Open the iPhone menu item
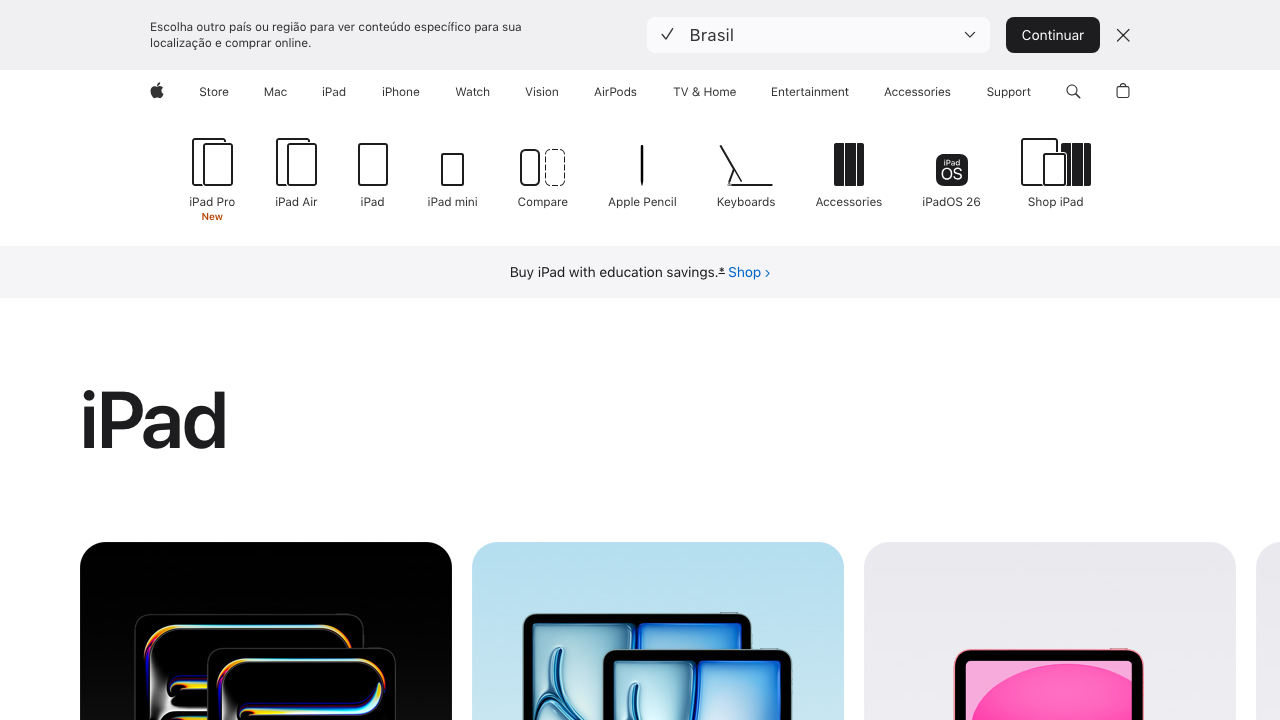The image size is (1280, 720). tap(400, 92)
